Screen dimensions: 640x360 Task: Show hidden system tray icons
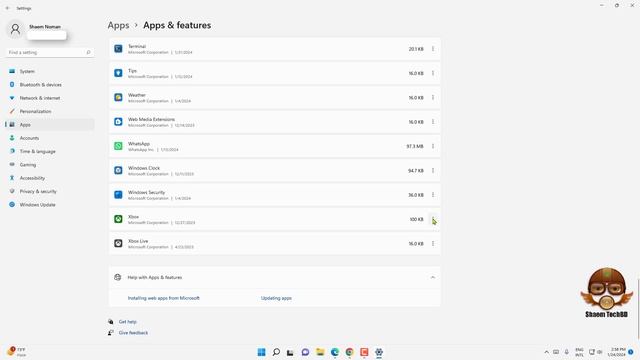[547, 352]
